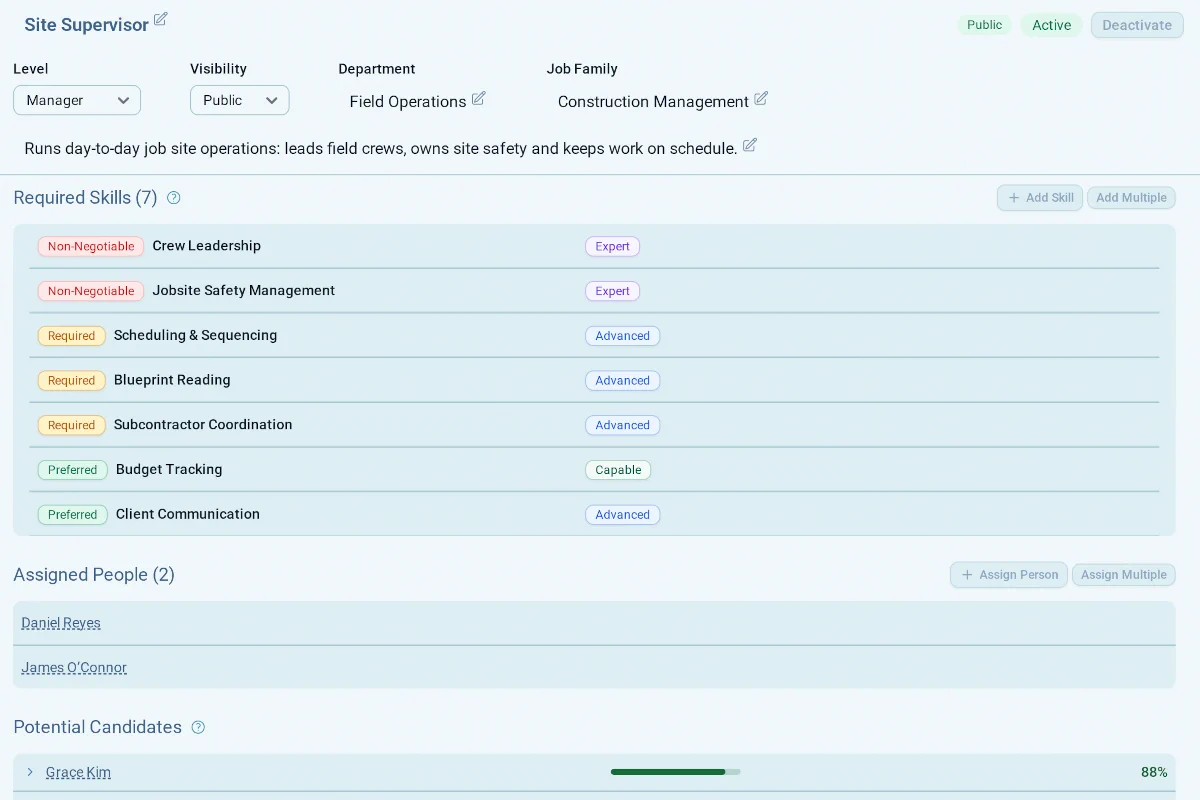Click Add Multiple skills button
This screenshot has width=1200, height=800.
1131,198
